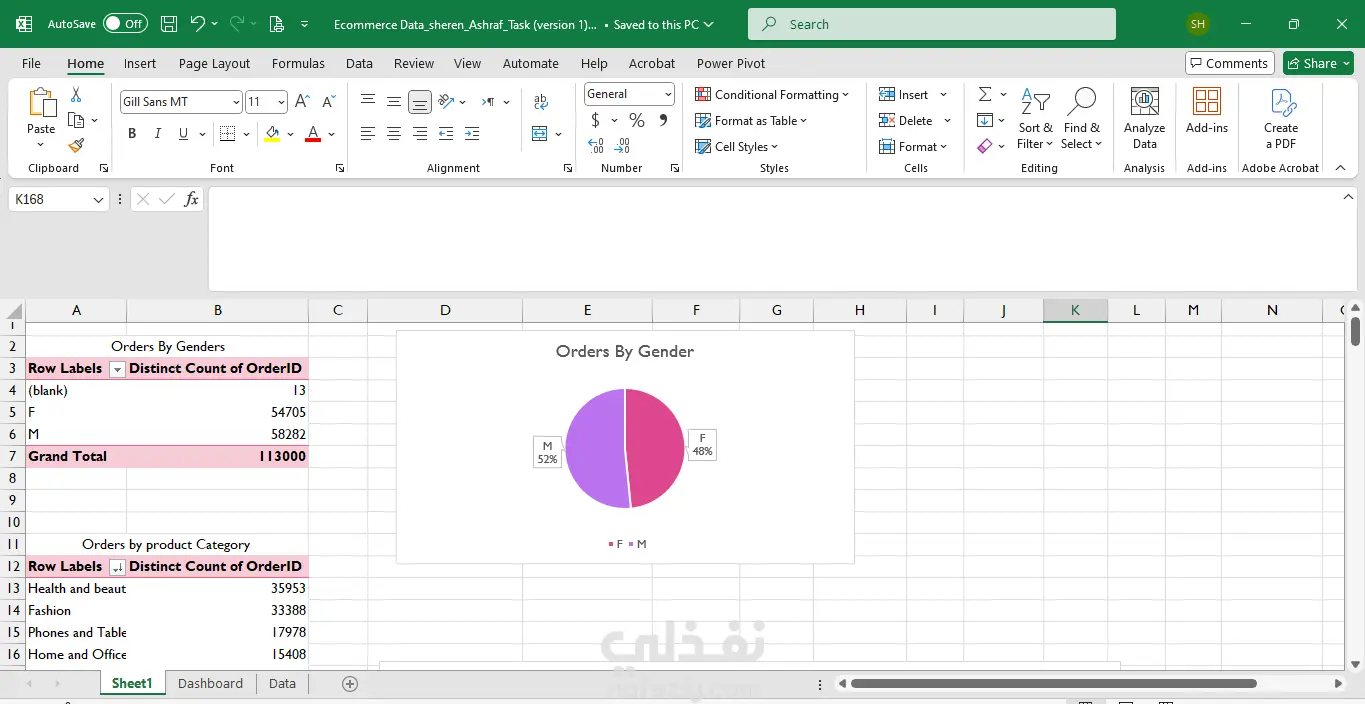Click the Decrease Decimal icon
The width and height of the screenshot is (1365, 704).
623,146
